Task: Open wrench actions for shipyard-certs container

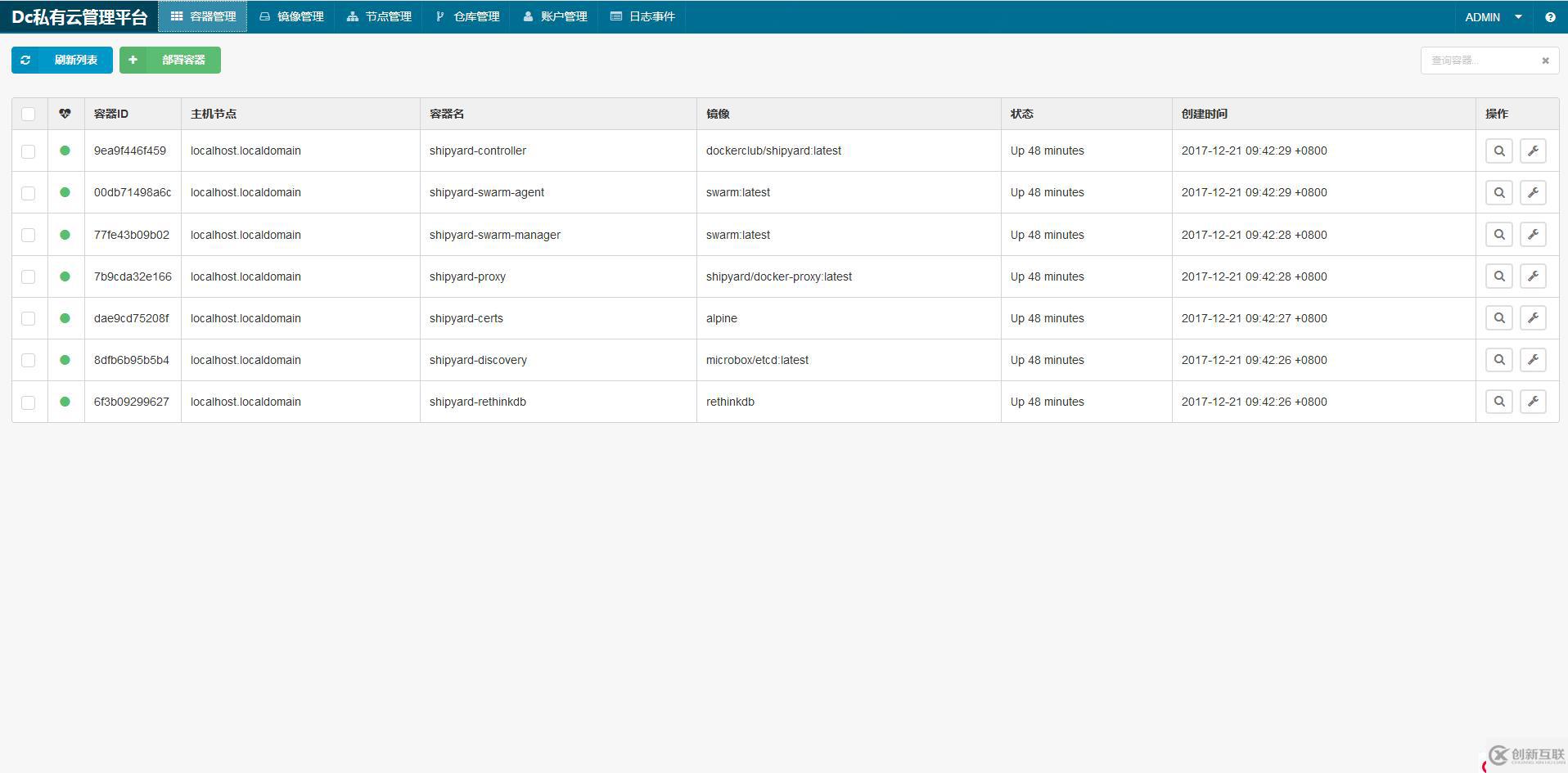Action: click(1533, 318)
